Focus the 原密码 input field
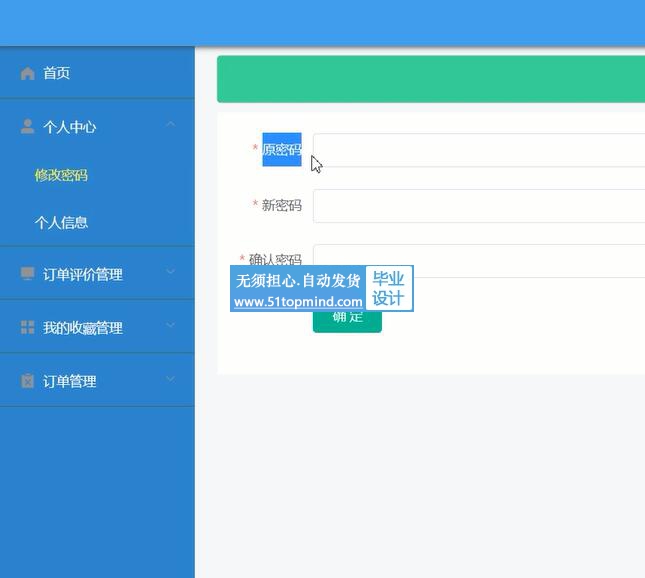Screen dimensions: 645x578 480,150
